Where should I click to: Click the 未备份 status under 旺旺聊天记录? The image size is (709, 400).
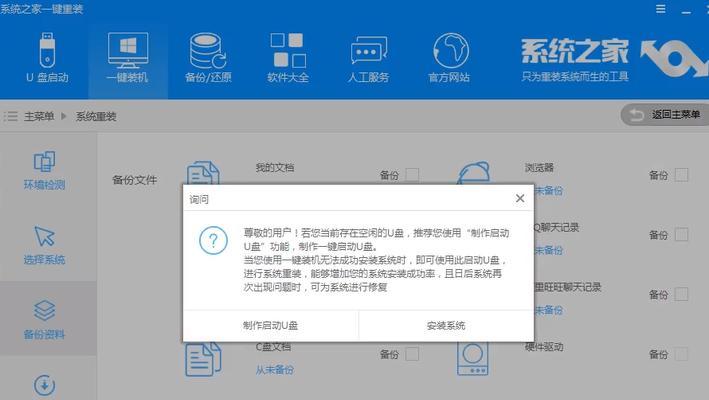[548, 310]
